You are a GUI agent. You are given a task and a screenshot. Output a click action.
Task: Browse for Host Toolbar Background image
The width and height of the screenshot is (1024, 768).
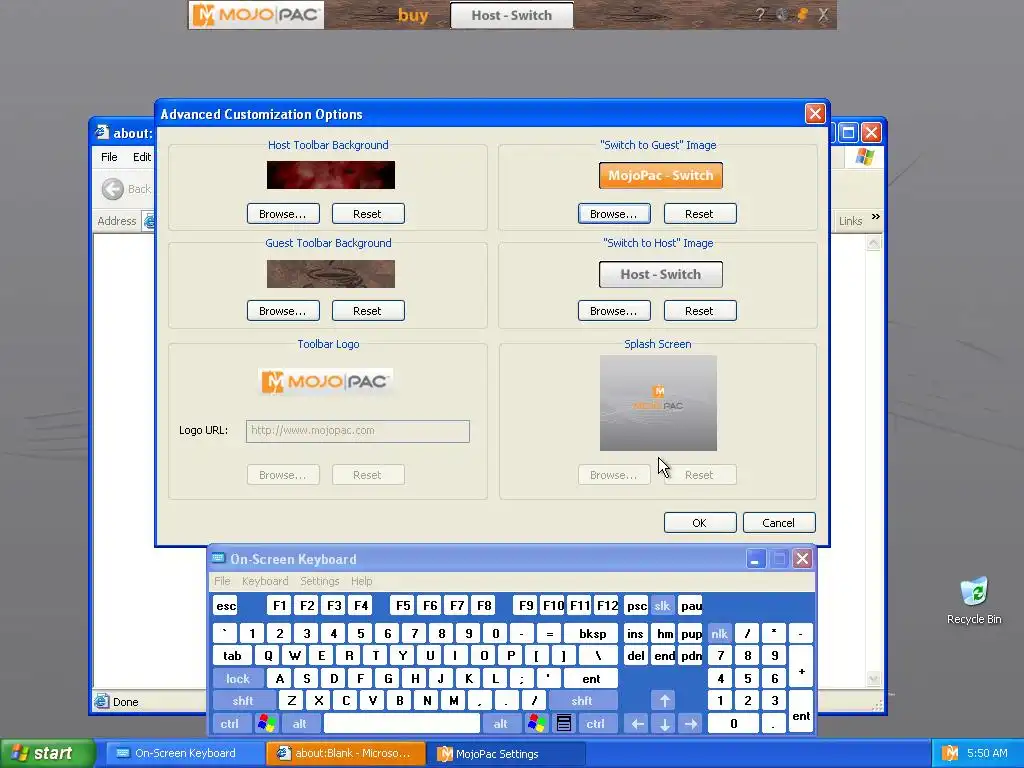(283, 214)
